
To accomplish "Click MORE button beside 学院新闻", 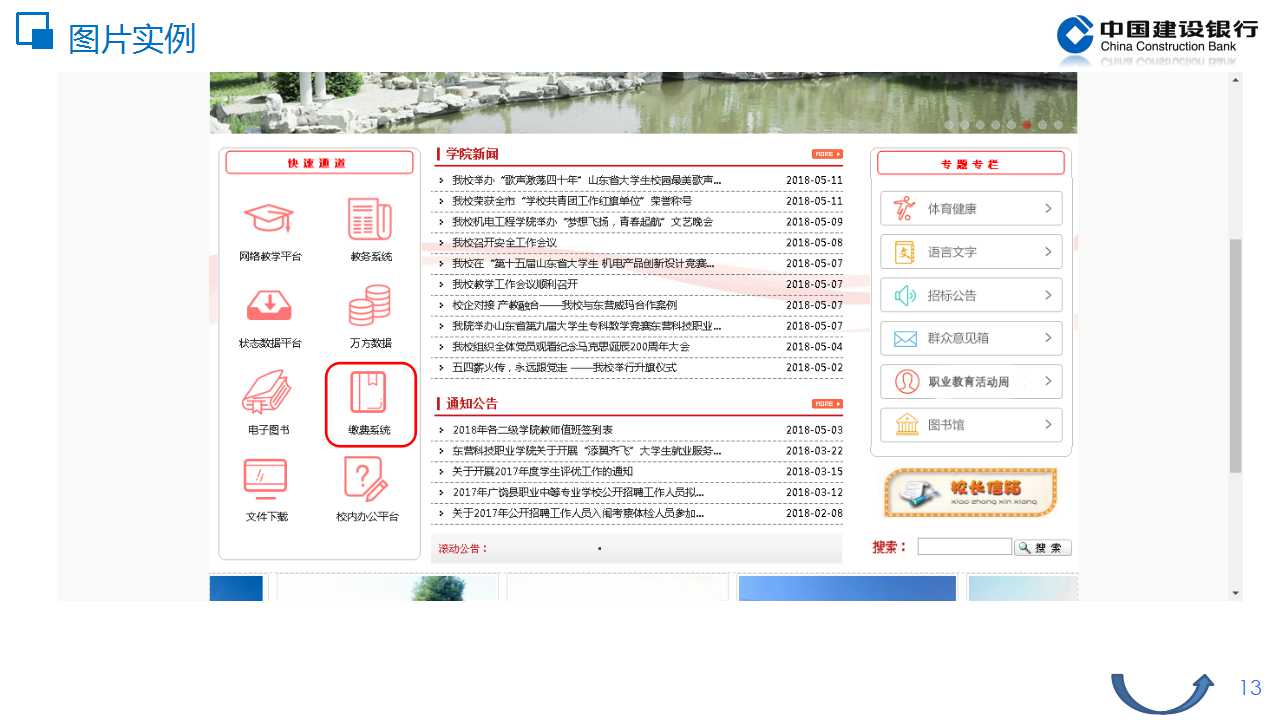I will [827, 154].
